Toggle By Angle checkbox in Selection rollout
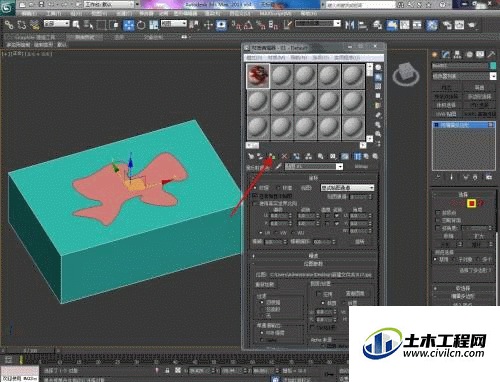Viewport: 500px width, 382px height. 438,228
